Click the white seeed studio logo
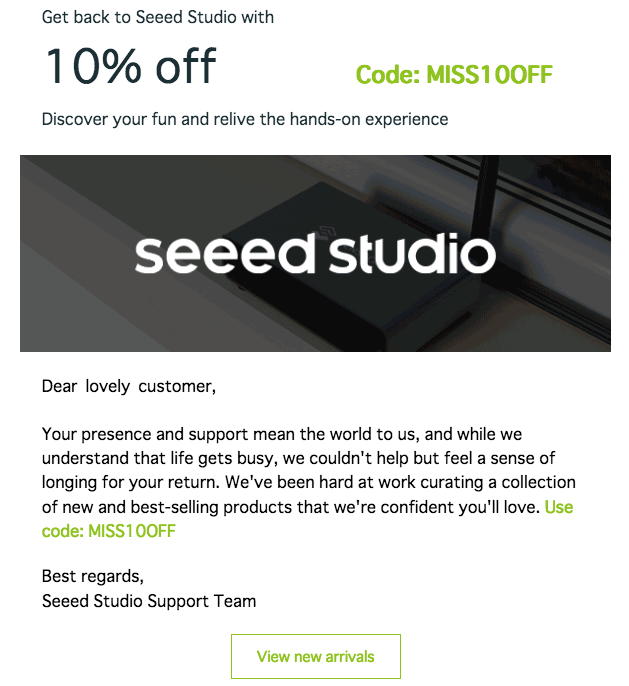This screenshot has width=629, height=686. point(315,254)
